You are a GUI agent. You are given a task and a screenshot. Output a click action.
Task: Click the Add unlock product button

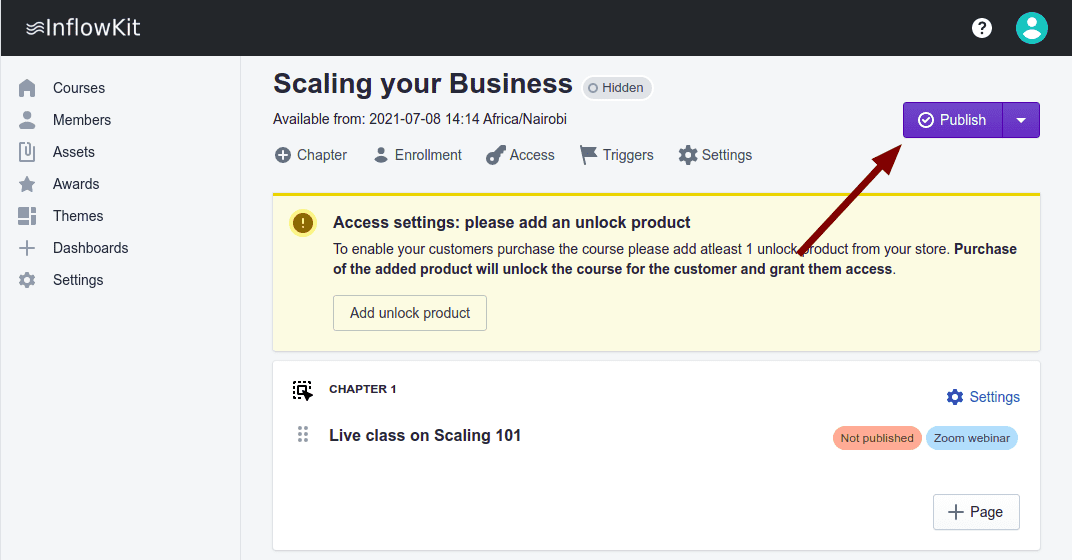tap(410, 313)
